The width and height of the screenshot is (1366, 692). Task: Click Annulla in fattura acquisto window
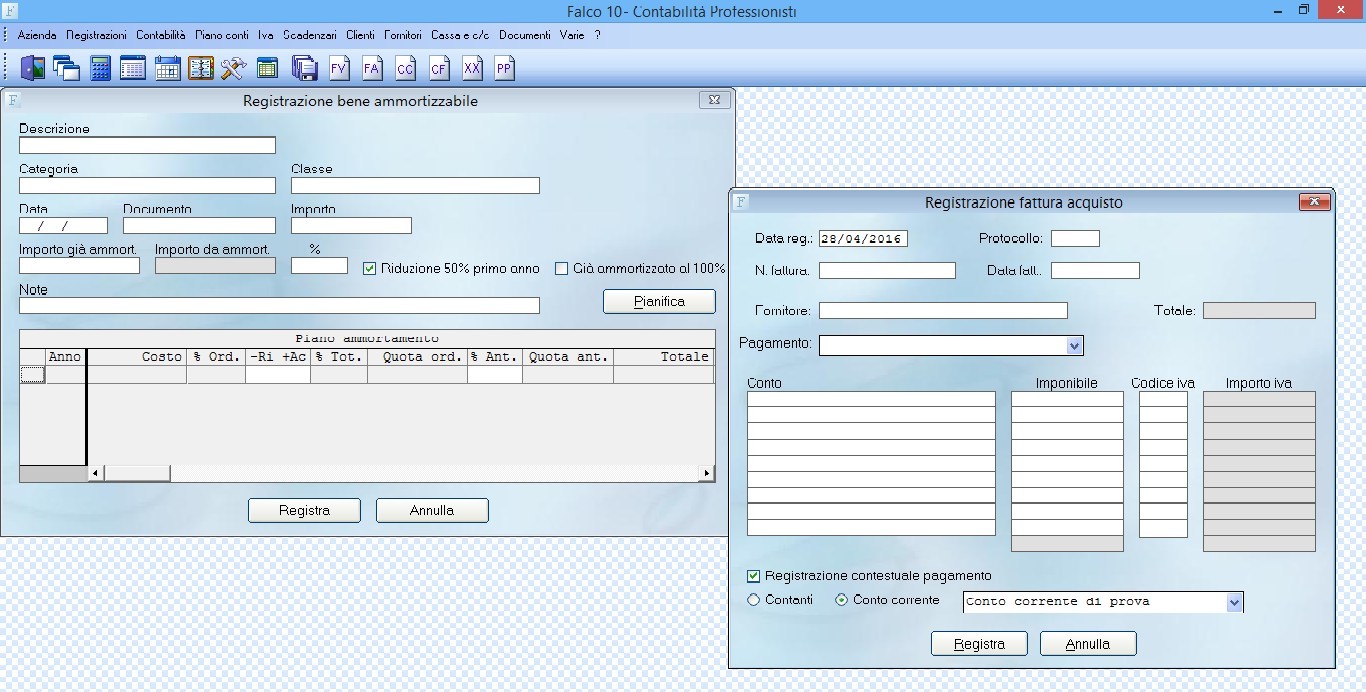point(1088,644)
